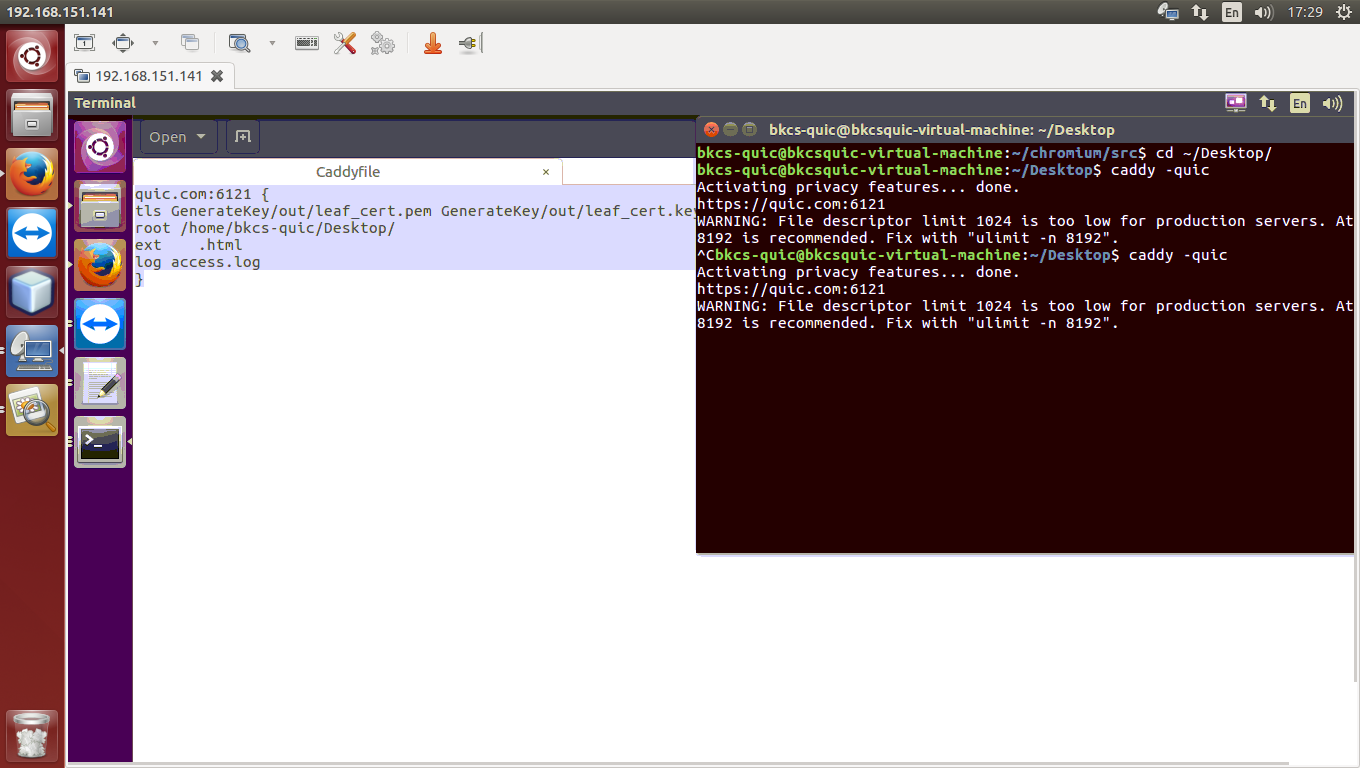Open the session gear menu in the top panel
The width and height of the screenshot is (1360, 768).
tap(1345, 12)
